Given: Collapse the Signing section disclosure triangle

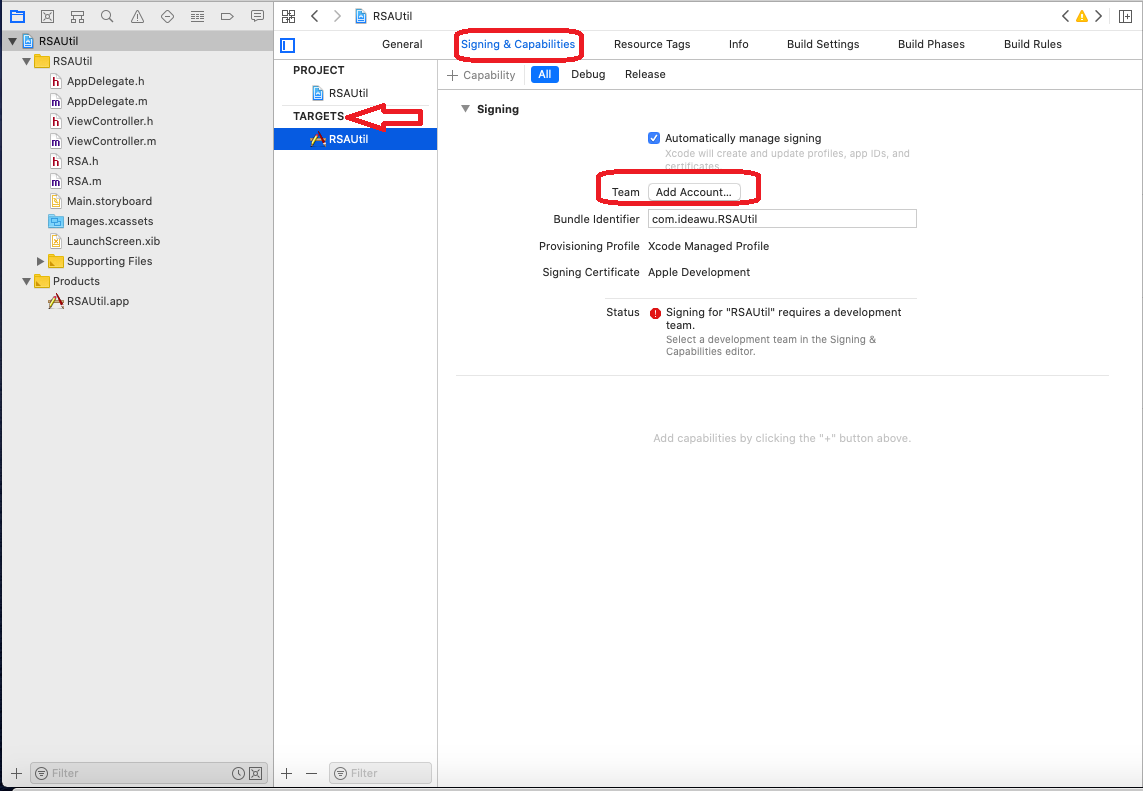Looking at the screenshot, I should pos(465,108).
